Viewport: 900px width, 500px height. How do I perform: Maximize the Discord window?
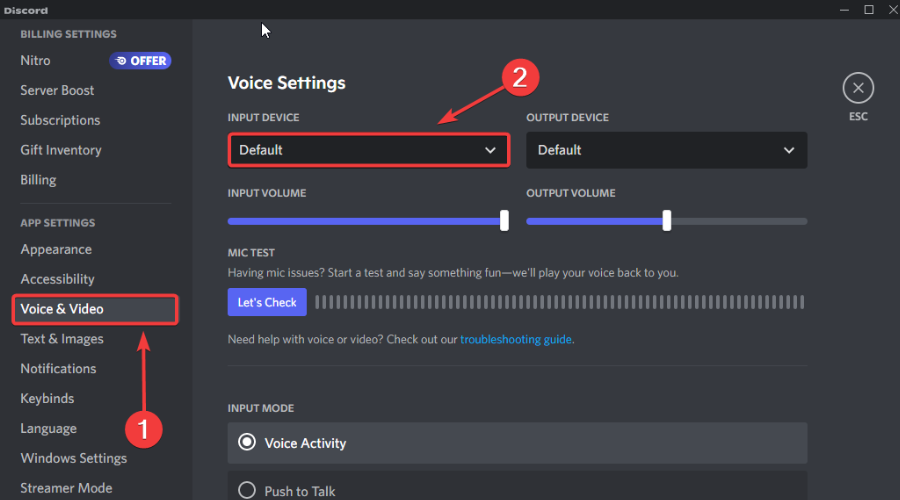click(869, 10)
